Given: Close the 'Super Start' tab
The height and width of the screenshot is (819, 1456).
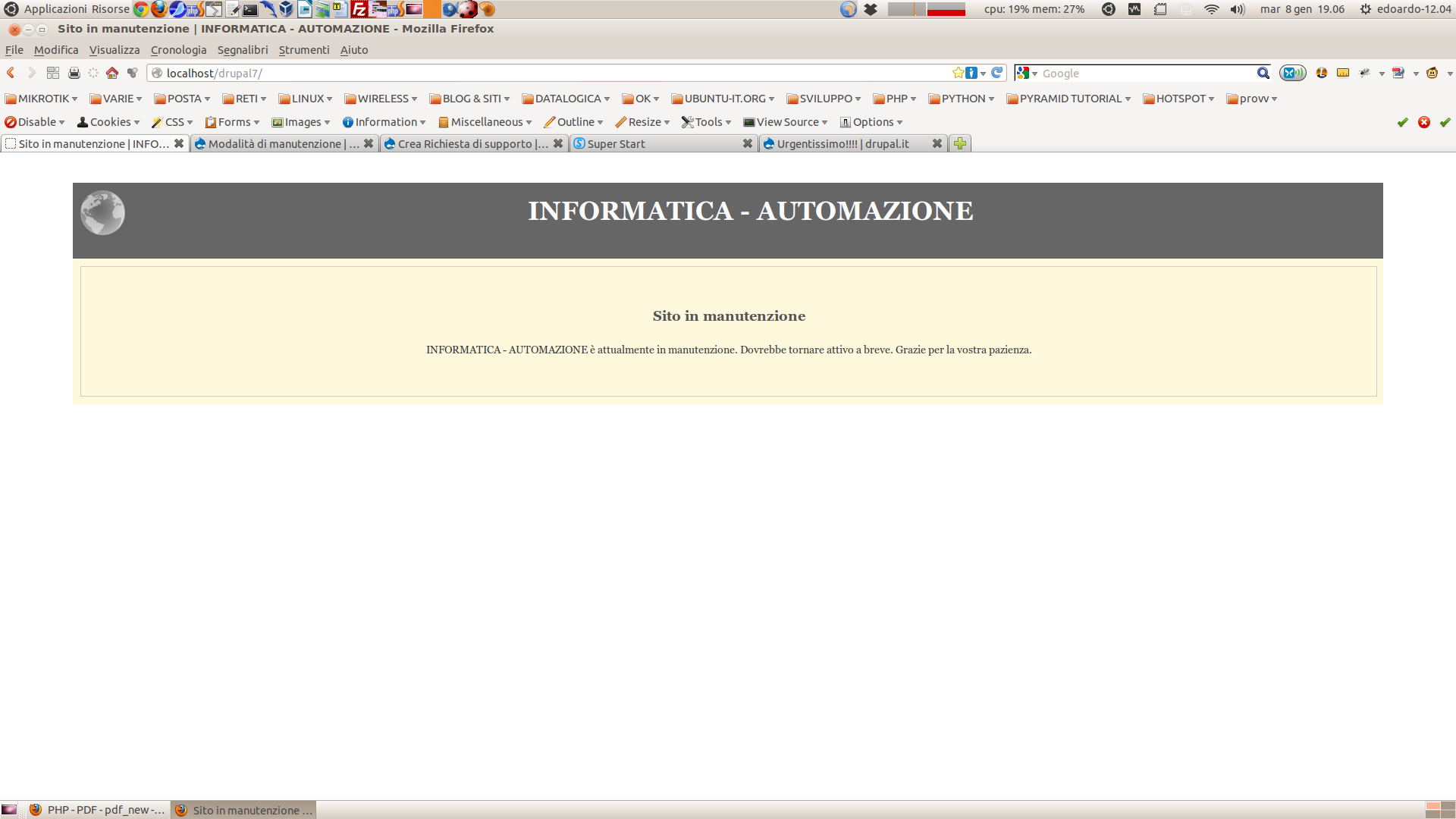Looking at the screenshot, I should coord(748,143).
